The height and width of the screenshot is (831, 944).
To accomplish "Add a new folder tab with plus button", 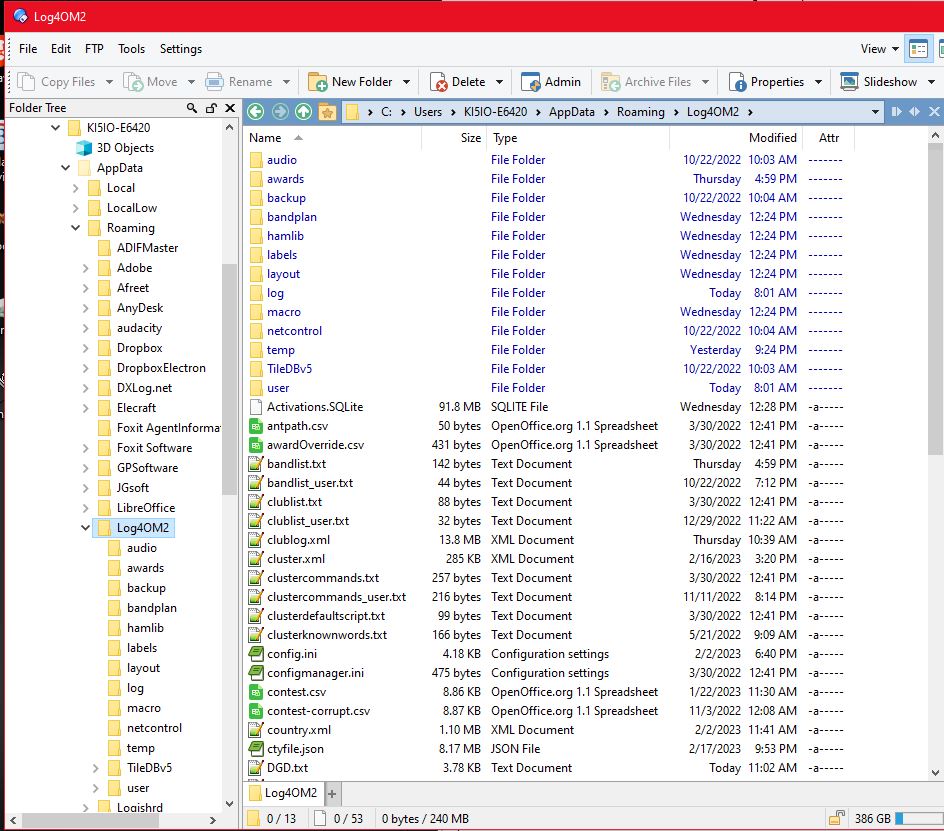I will click(332, 794).
